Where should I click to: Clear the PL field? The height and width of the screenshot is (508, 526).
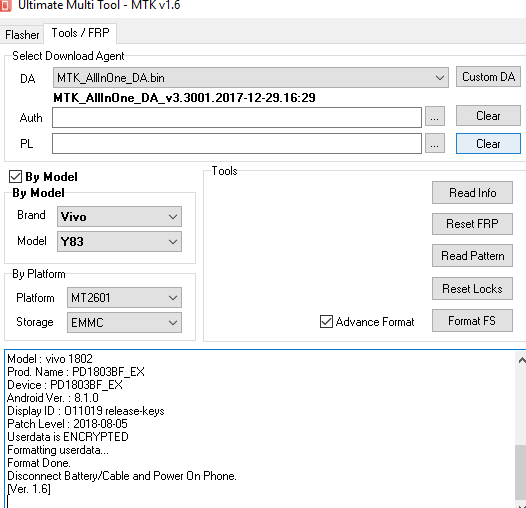click(488, 144)
